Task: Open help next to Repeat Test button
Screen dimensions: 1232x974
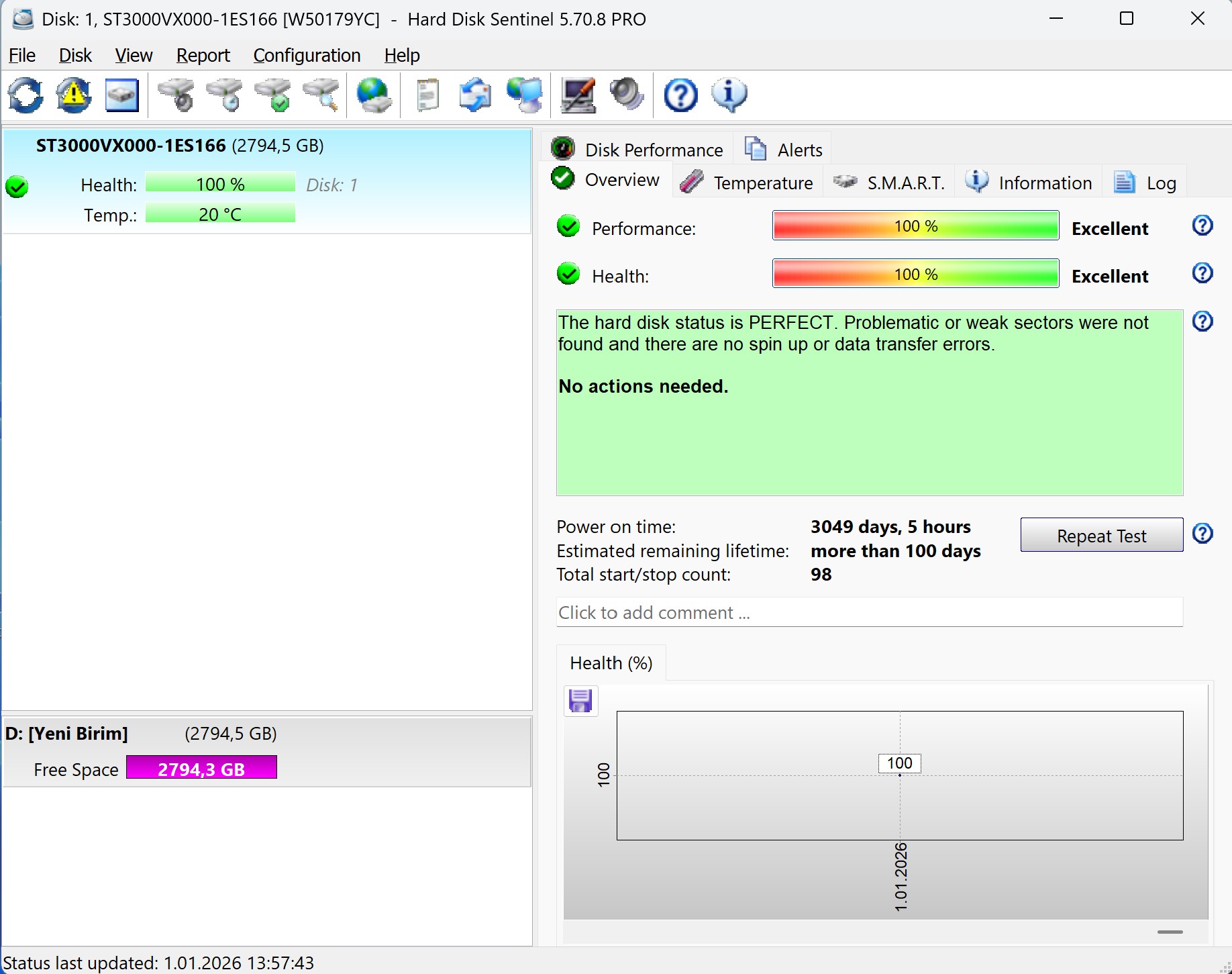Action: (1202, 534)
